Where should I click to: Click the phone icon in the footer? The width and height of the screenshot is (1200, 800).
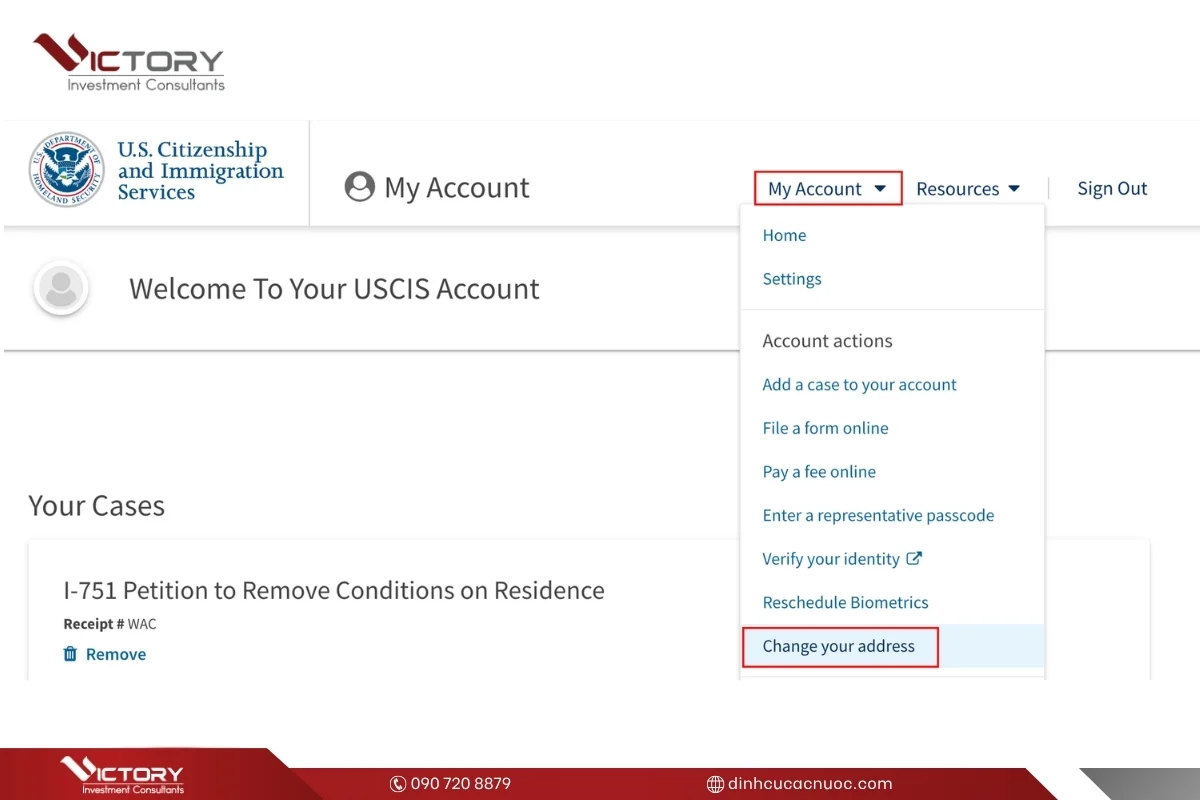pos(398,784)
